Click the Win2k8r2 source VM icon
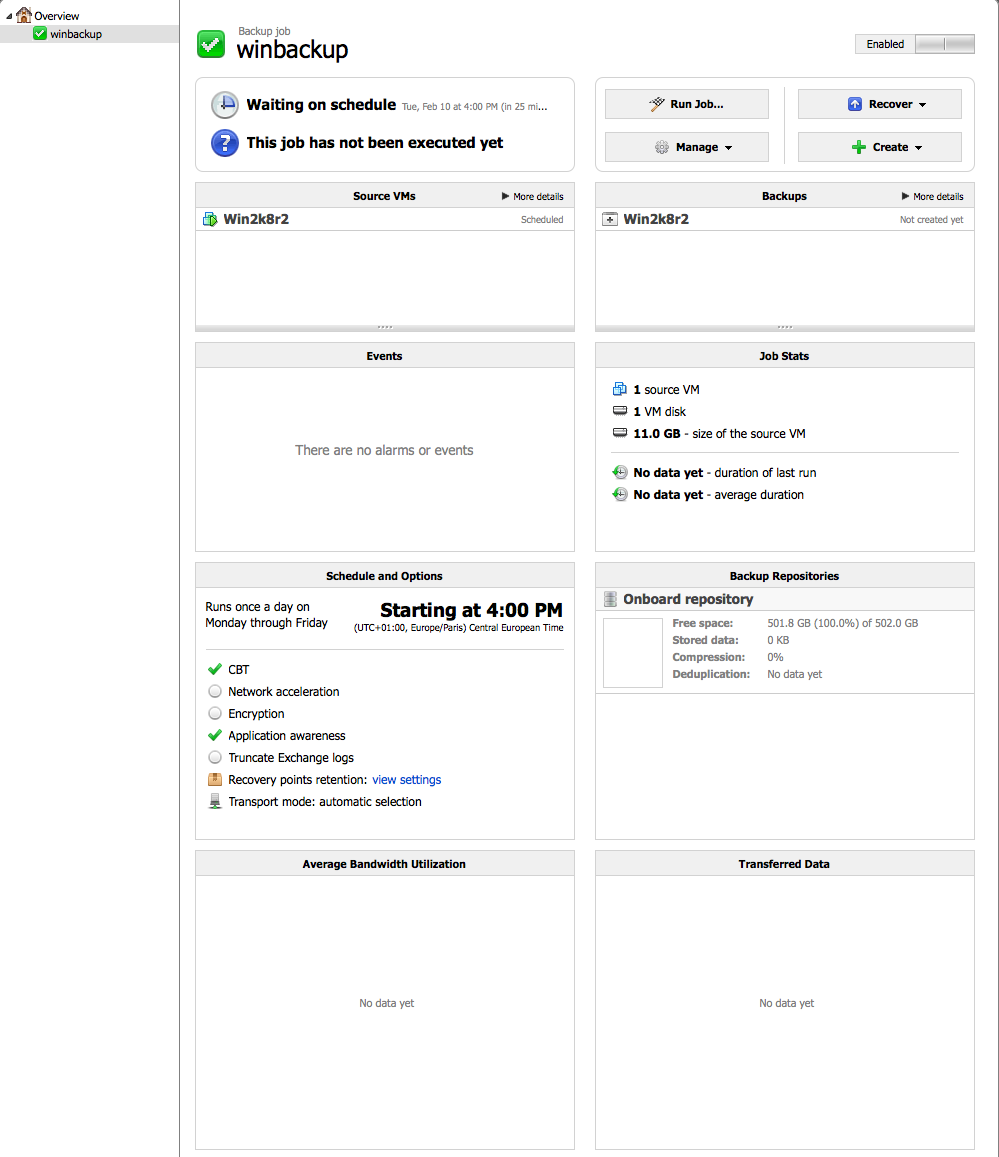 pyautogui.click(x=210, y=219)
